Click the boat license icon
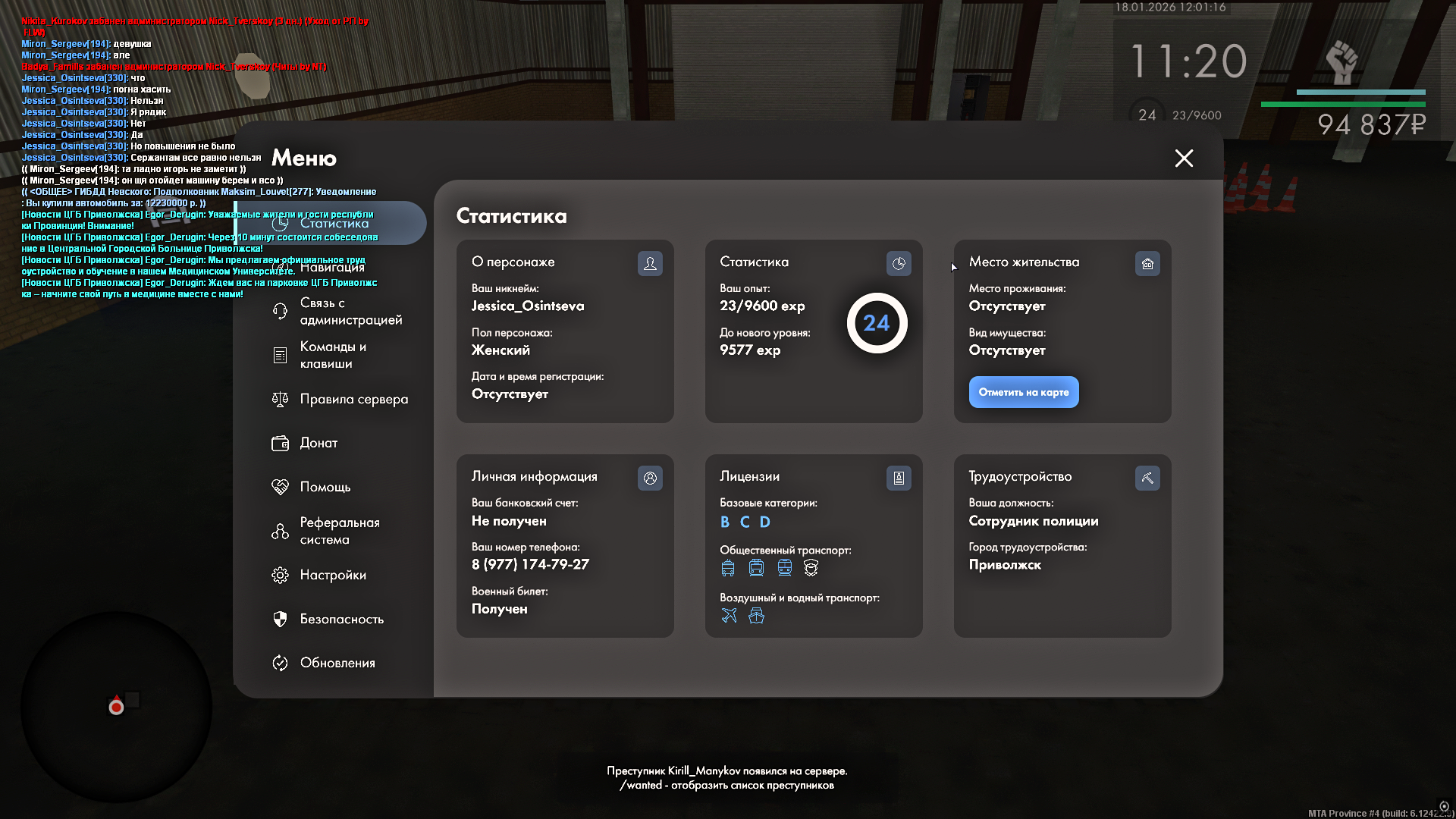Image resolution: width=1456 pixels, height=819 pixels. click(x=756, y=616)
